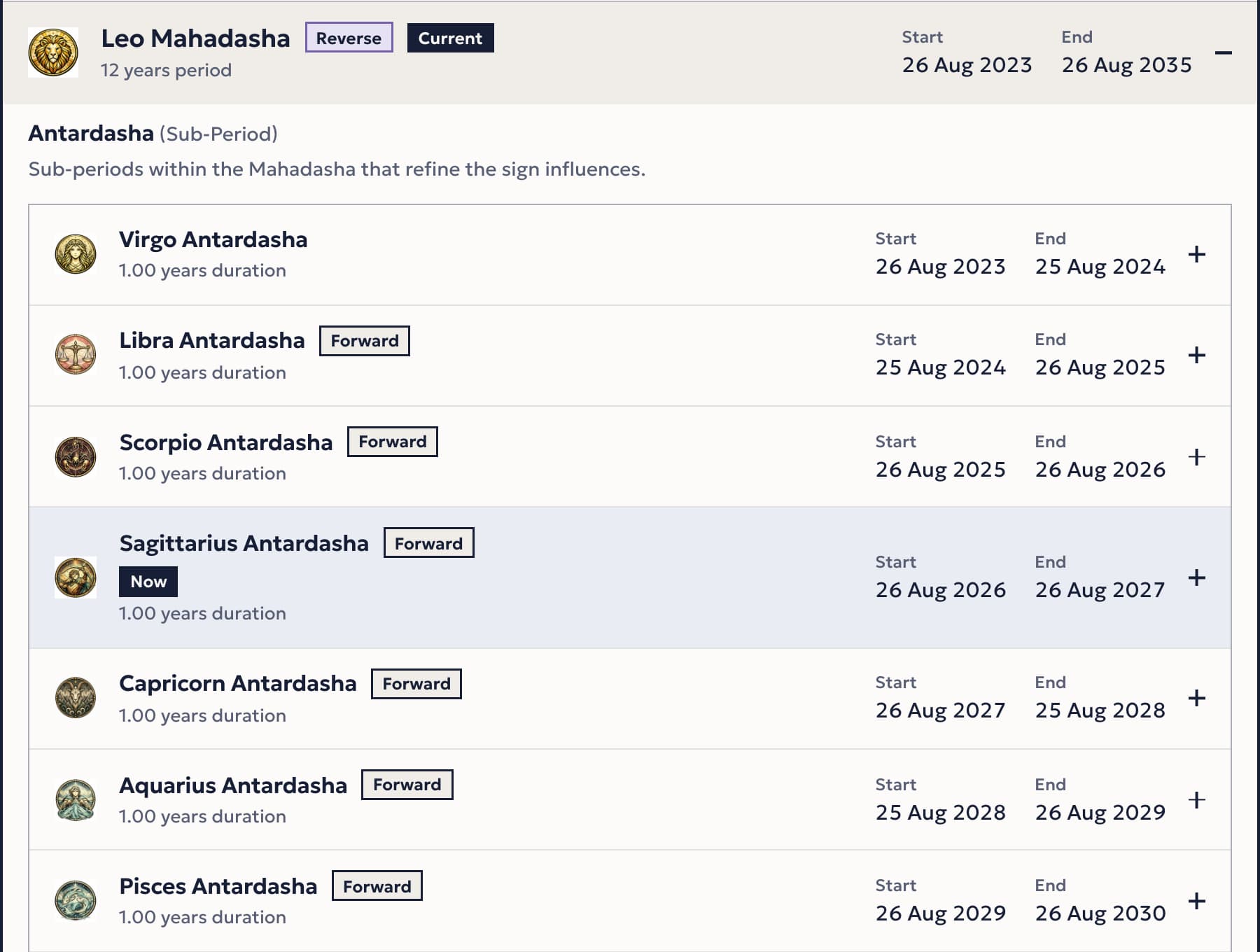Screen dimensions: 1260x952
Task: Click the Leo lion zodiac icon
Action: (53, 52)
